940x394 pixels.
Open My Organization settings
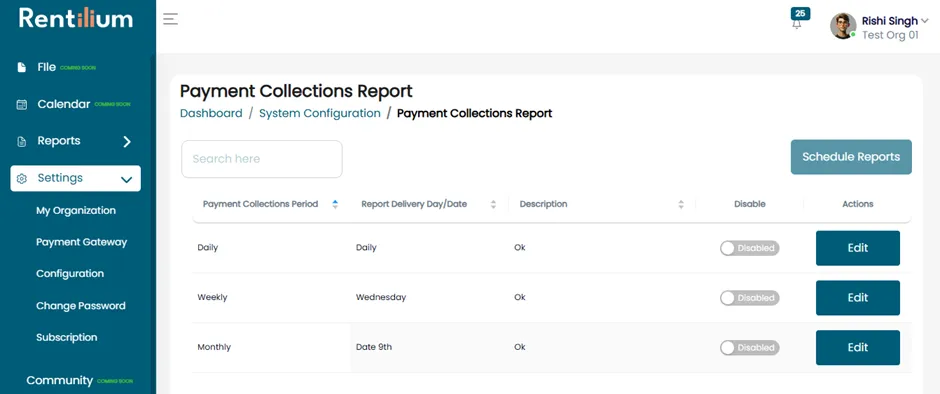click(76, 210)
